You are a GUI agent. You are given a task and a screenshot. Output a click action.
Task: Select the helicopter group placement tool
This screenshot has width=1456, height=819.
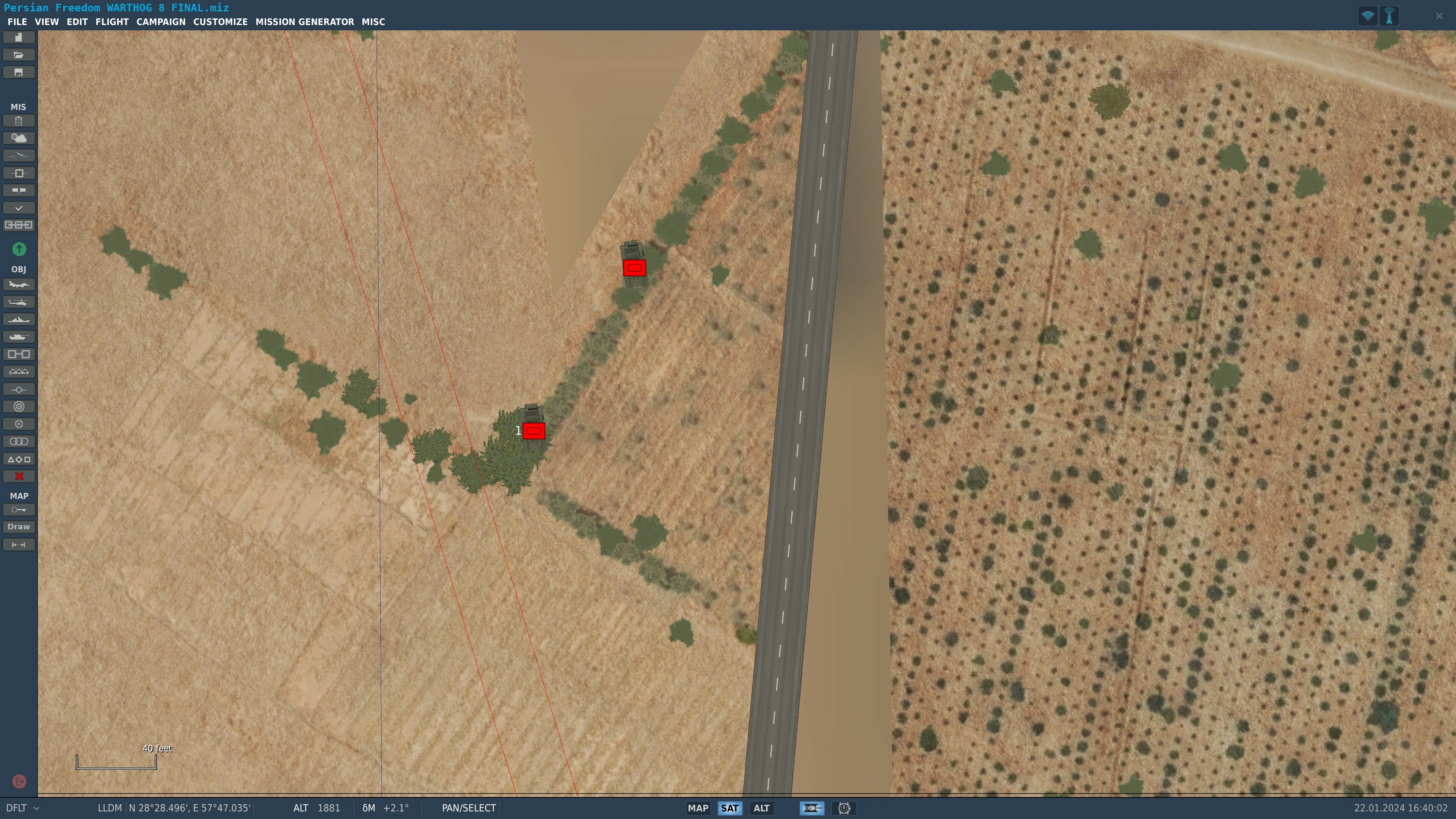(19, 302)
